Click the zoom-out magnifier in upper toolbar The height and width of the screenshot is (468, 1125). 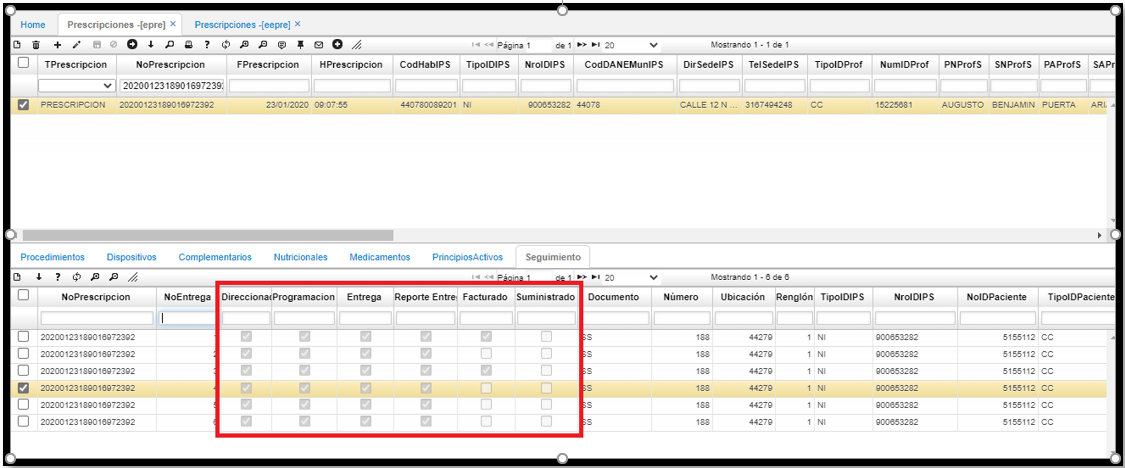[x=263, y=45]
